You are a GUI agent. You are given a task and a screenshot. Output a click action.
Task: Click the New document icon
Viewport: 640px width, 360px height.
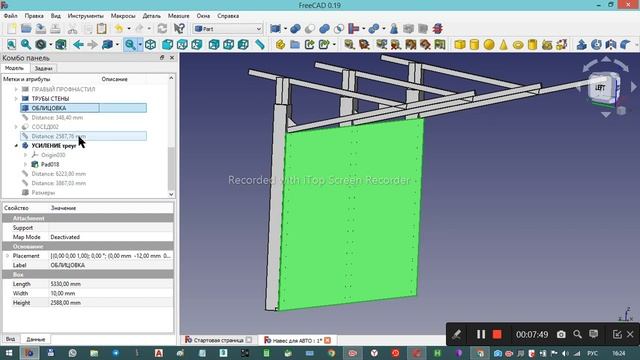pyautogui.click(x=12, y=29)
